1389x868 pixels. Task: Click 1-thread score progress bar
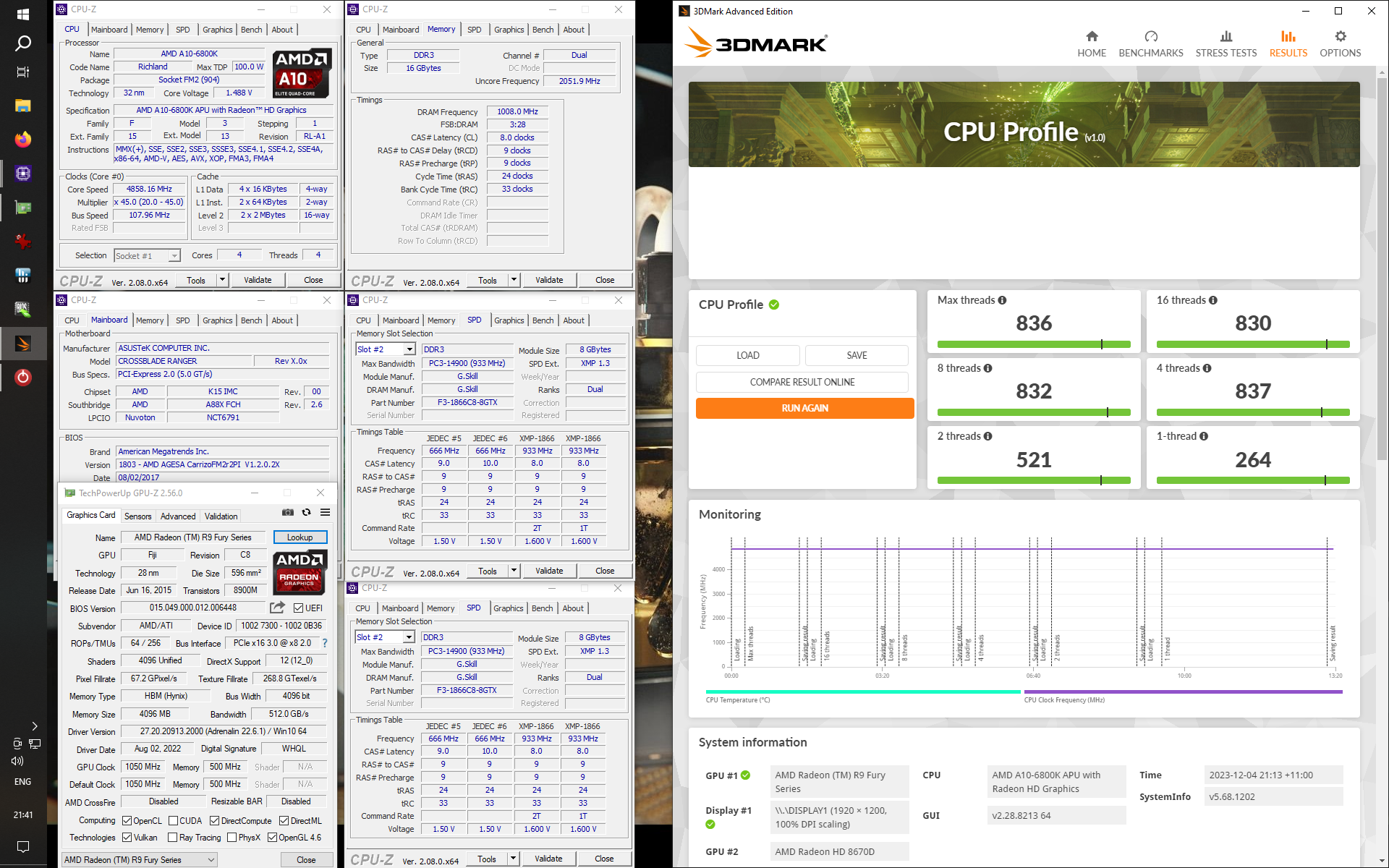pos(1253,480)
